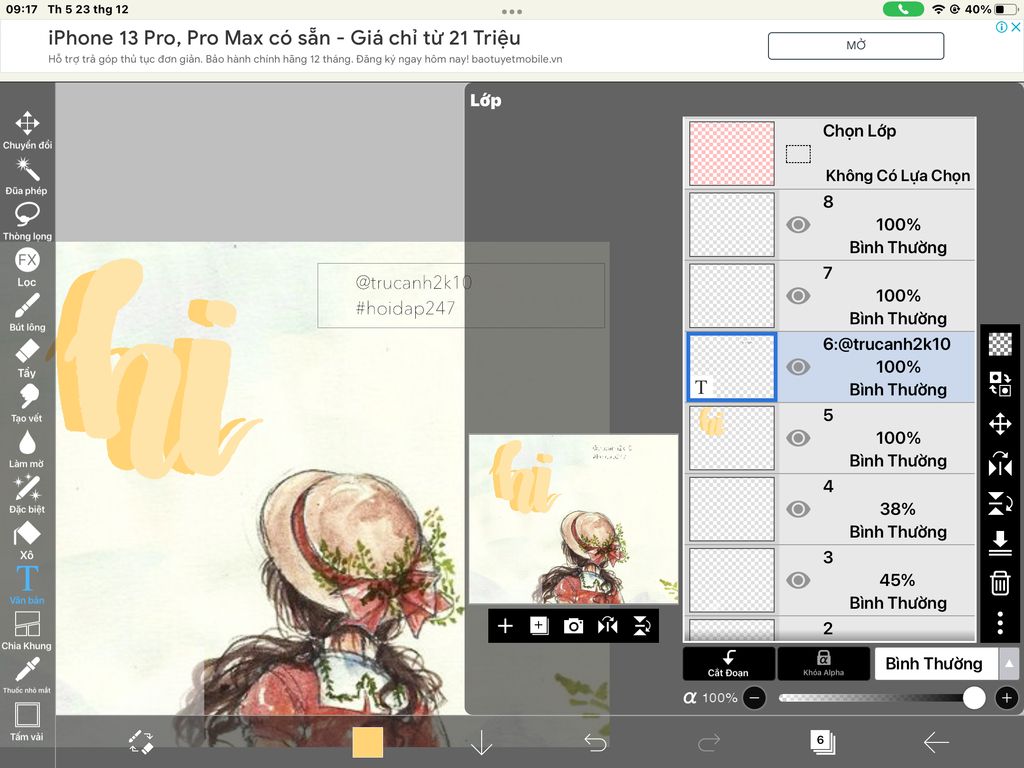The width and height of the screenshot is (1024, 768).
Task: Click the trash icon to delete layer
Action: (x=1000, y=583)
